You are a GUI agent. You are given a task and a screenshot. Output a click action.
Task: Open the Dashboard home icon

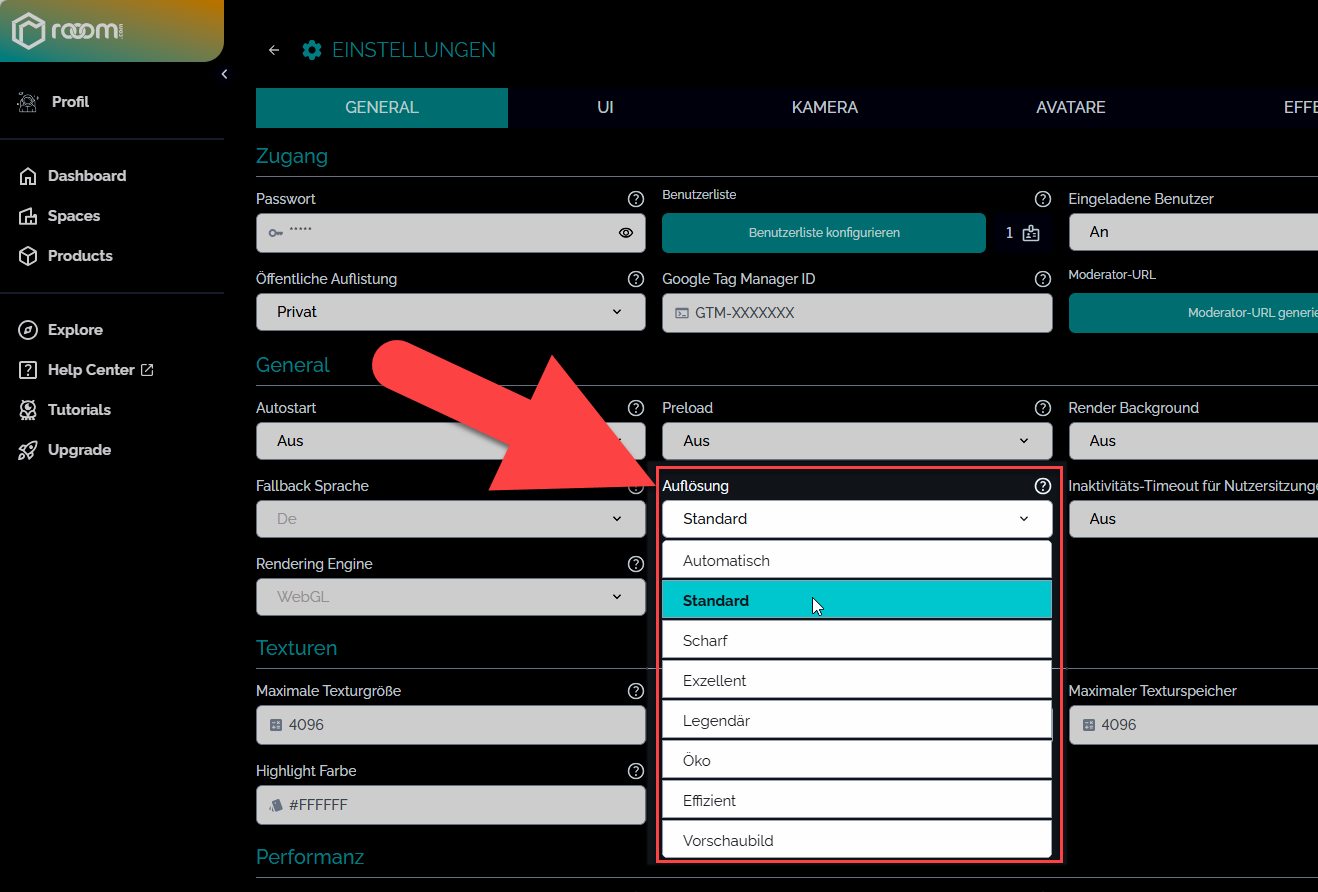[28, 176]
